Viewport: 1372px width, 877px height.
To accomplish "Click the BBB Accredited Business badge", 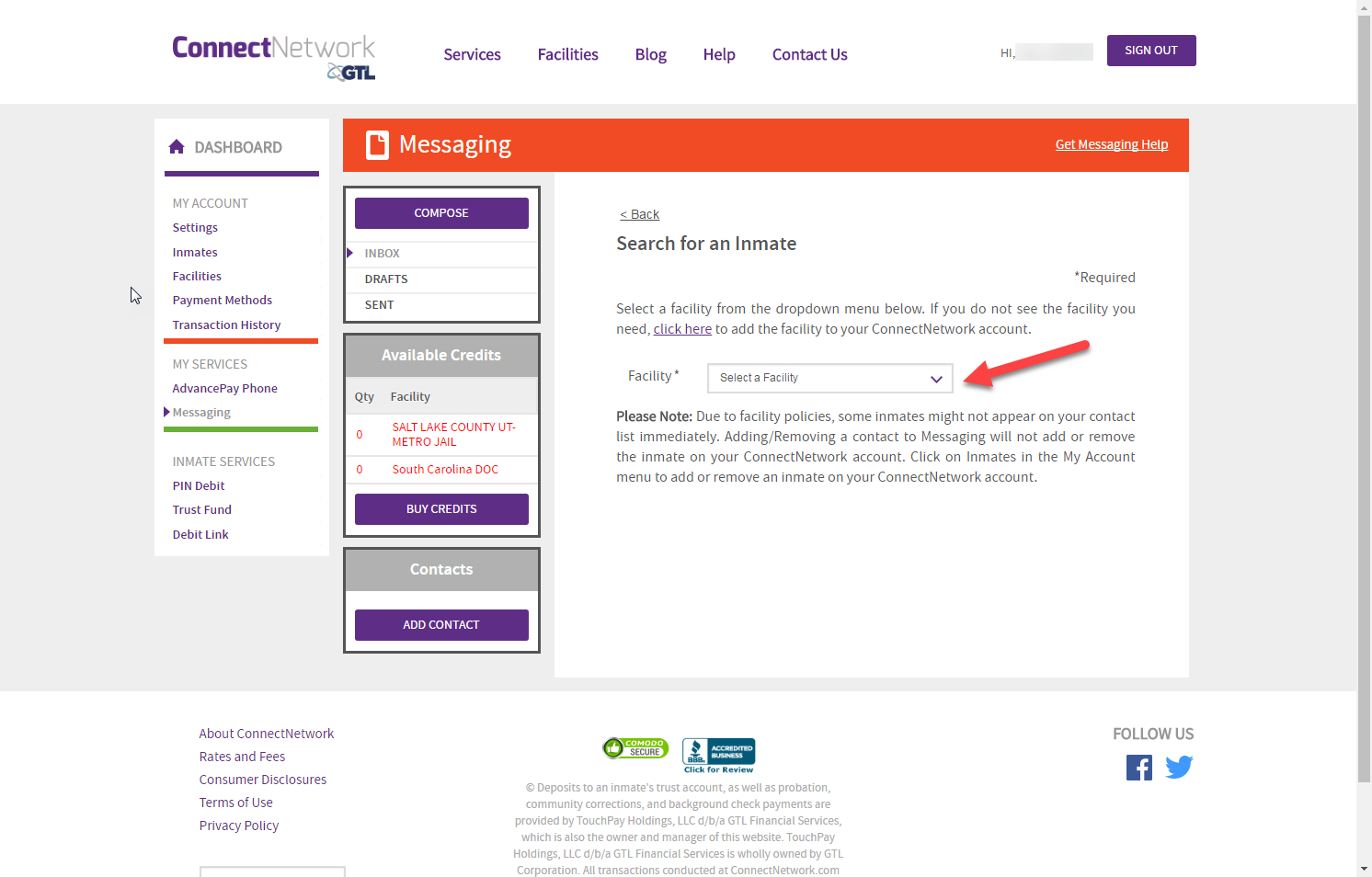I will click(x=719, y=756).
